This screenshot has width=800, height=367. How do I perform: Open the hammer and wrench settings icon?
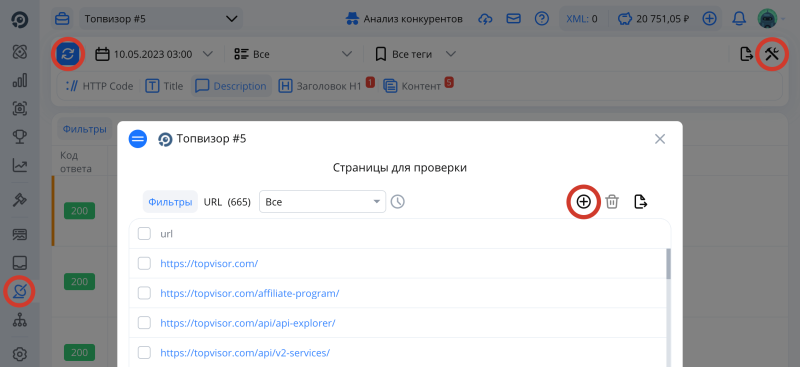772,53
